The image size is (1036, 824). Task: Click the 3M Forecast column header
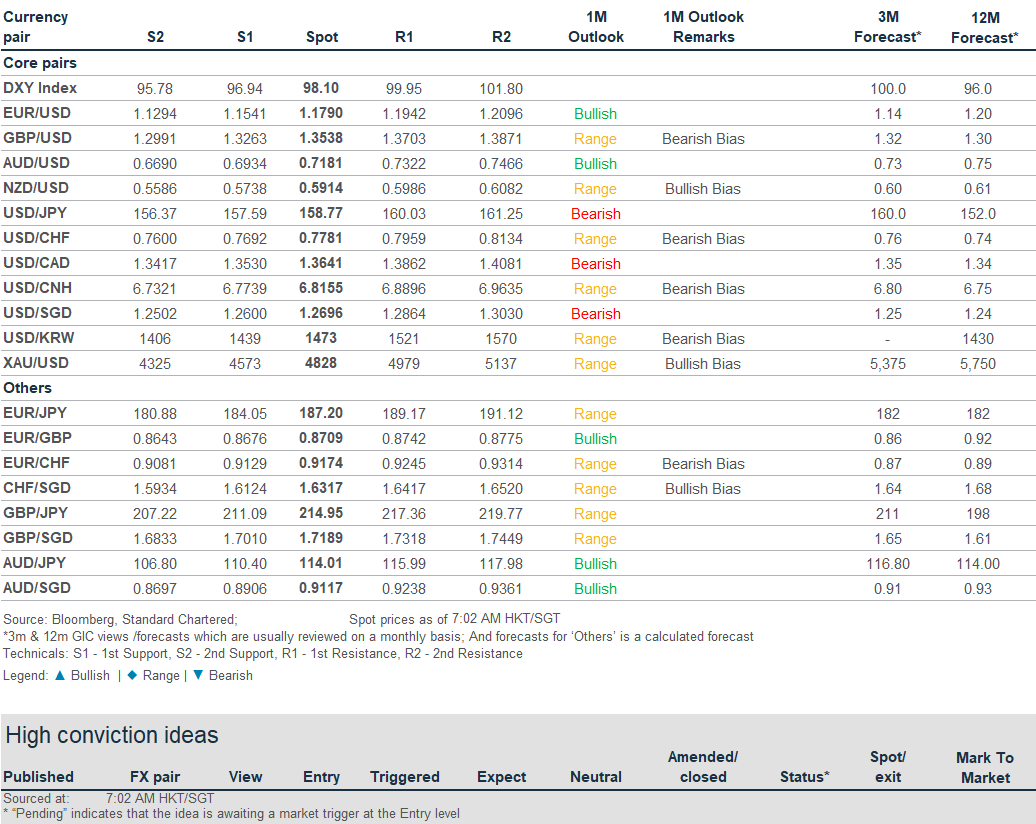886,27
